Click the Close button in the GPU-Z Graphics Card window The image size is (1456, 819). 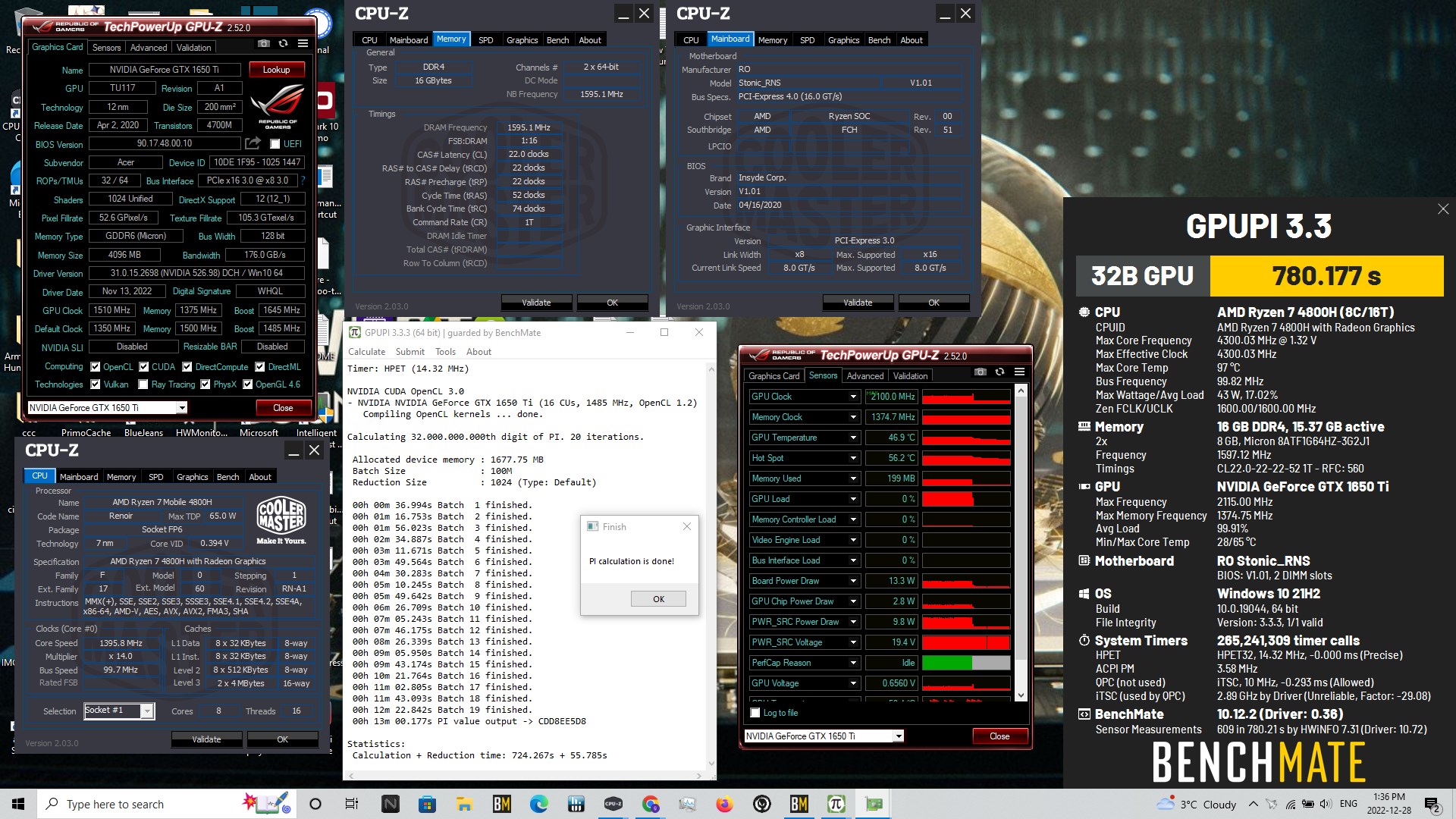pyautogui.click(x=283, y=408)
